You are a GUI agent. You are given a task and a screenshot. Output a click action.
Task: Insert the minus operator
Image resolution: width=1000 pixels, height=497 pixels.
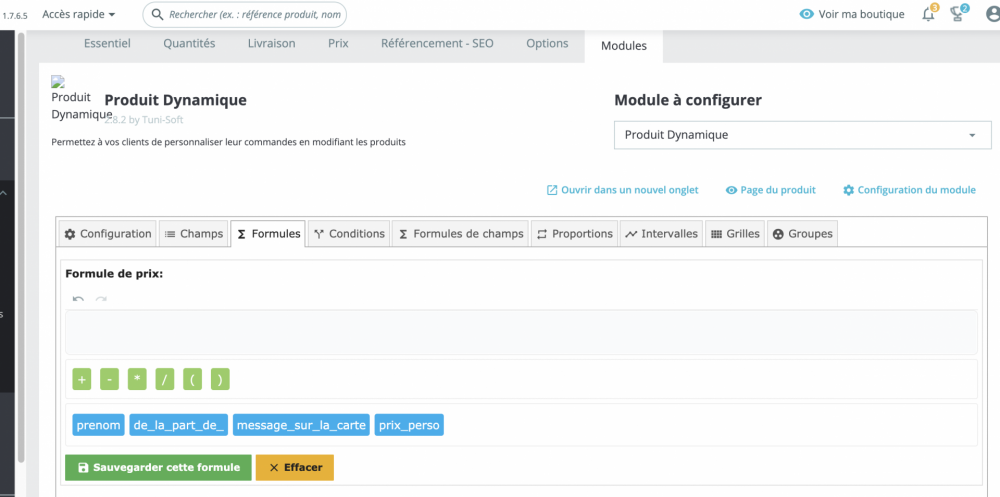pyautogui.click(x=110, y=379)
